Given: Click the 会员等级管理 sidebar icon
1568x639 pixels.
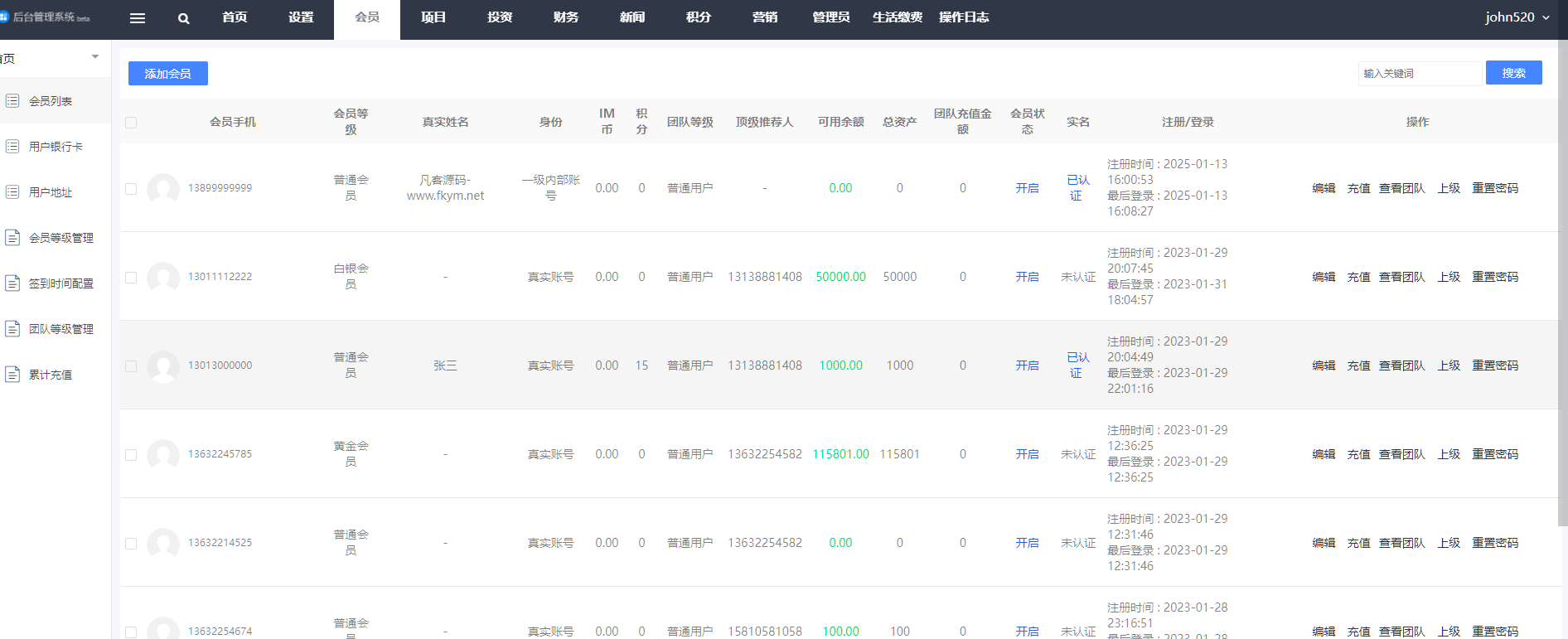Looking at the screenshot, I should click(x=12, y=238).
